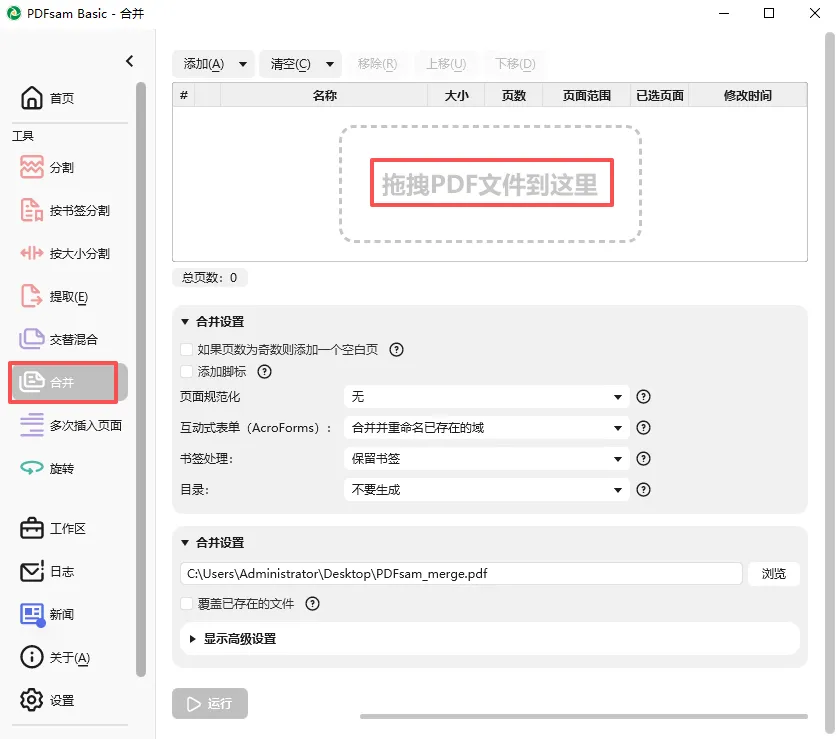838x739 pixels.
Task: Collapse the sidebar with the left chevron
Action: (x=129, y=61)
